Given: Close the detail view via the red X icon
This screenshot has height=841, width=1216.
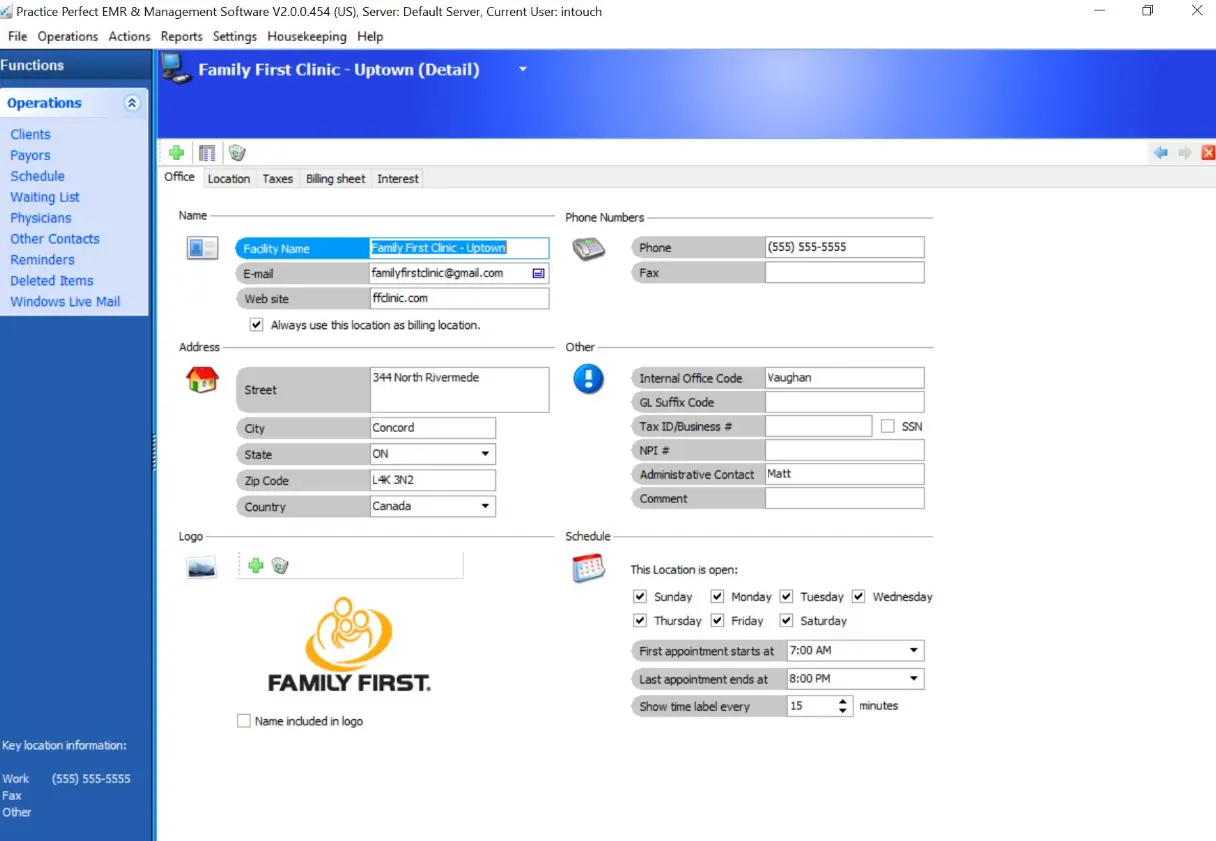Looking at the screenshot, I should (x=1208, y=152).
